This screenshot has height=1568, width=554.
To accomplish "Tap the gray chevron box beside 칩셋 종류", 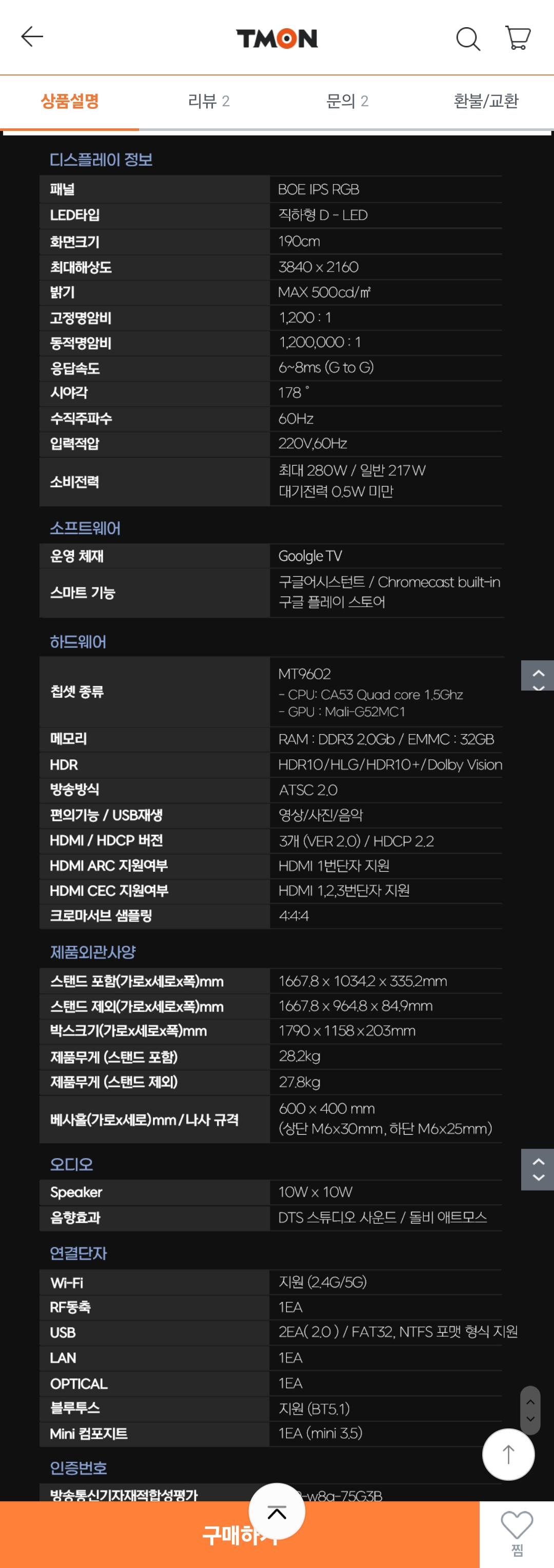I will coord(538,675).
